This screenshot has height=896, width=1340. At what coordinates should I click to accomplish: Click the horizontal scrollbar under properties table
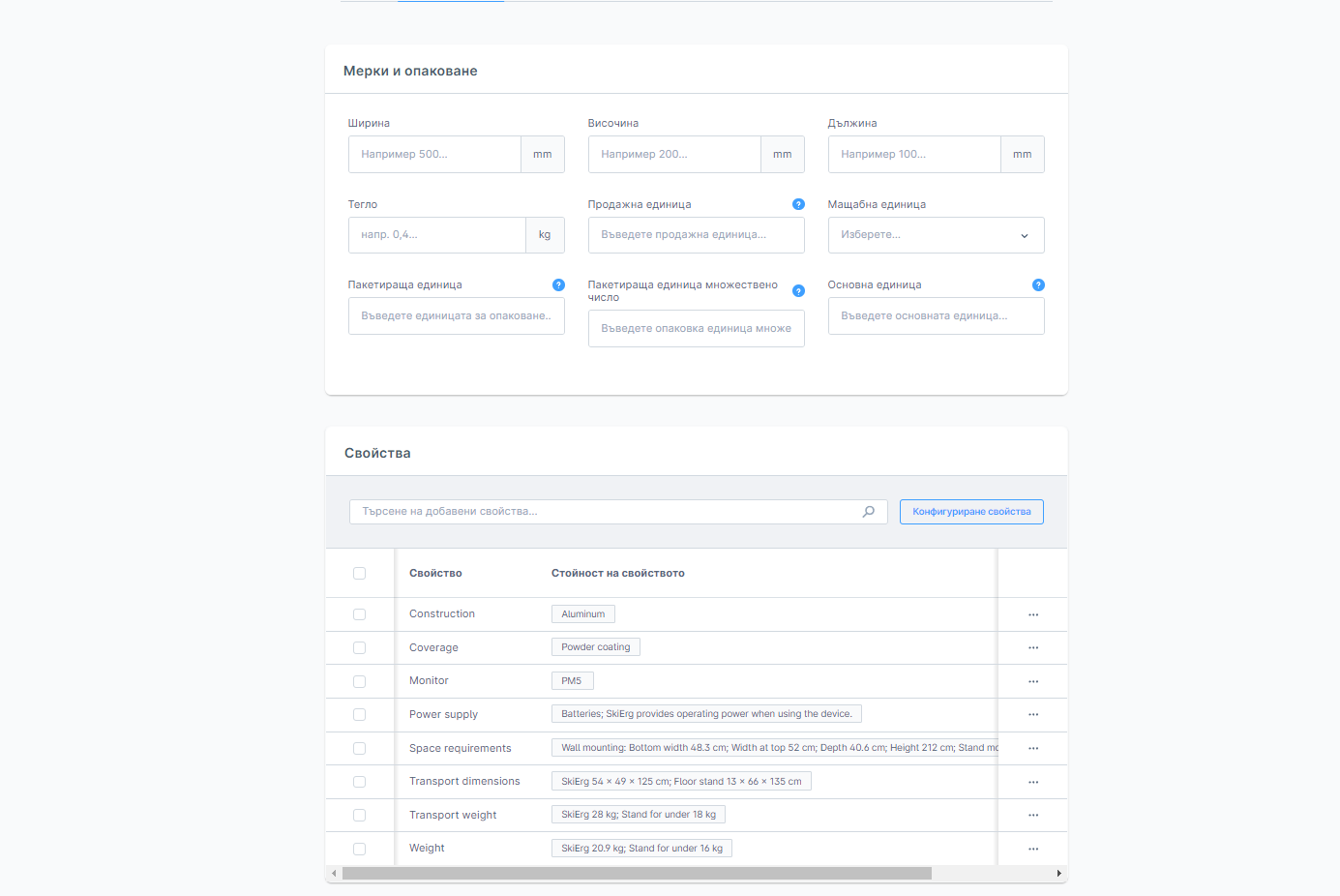click(x=637, y=874)
